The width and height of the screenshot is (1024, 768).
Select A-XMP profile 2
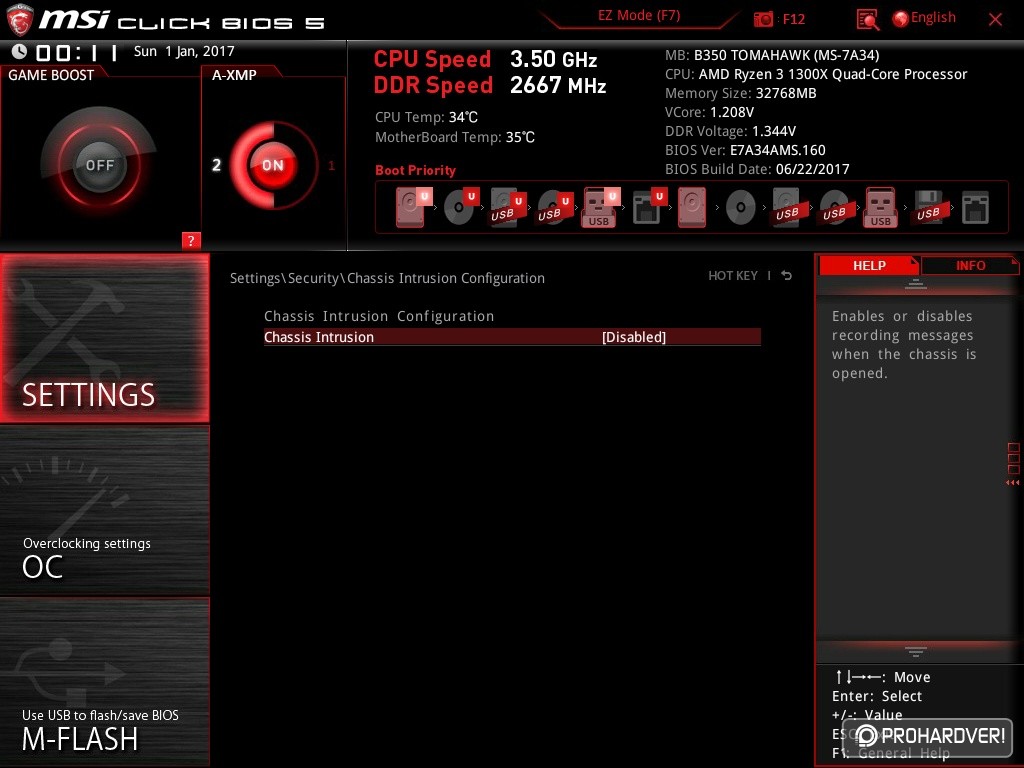[x=216, y=165]
